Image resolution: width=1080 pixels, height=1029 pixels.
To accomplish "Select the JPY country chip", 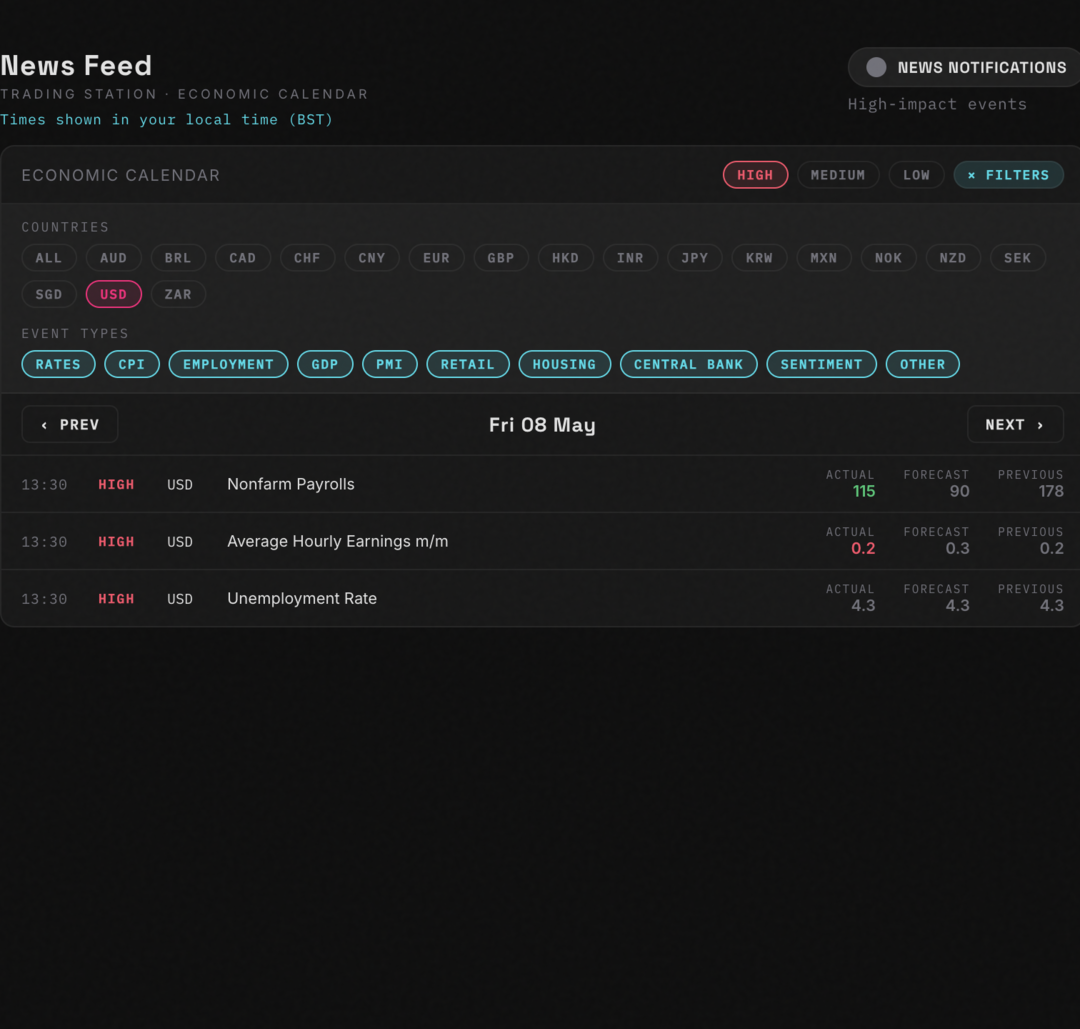I will [694, 258].
